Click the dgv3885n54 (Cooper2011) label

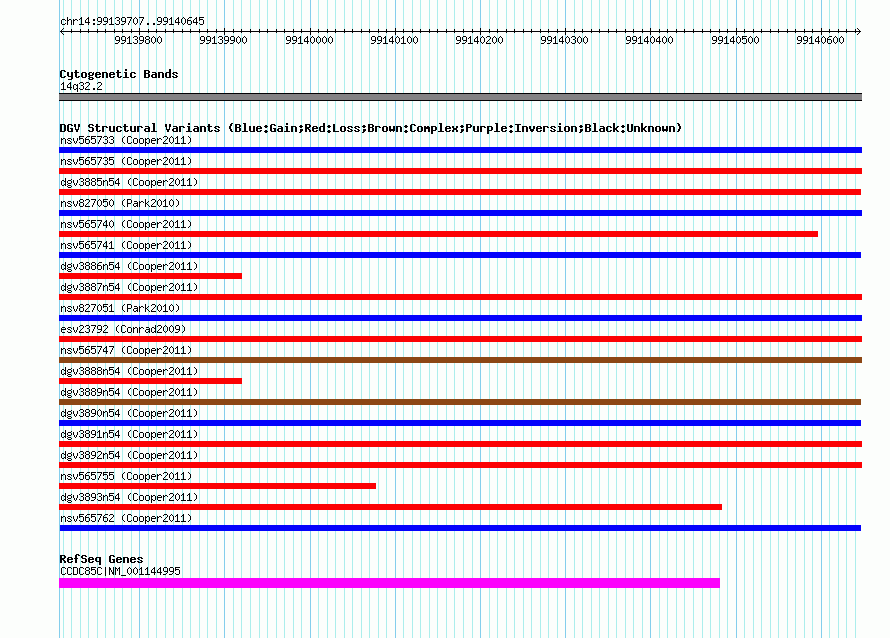click(x=129, y=182)
